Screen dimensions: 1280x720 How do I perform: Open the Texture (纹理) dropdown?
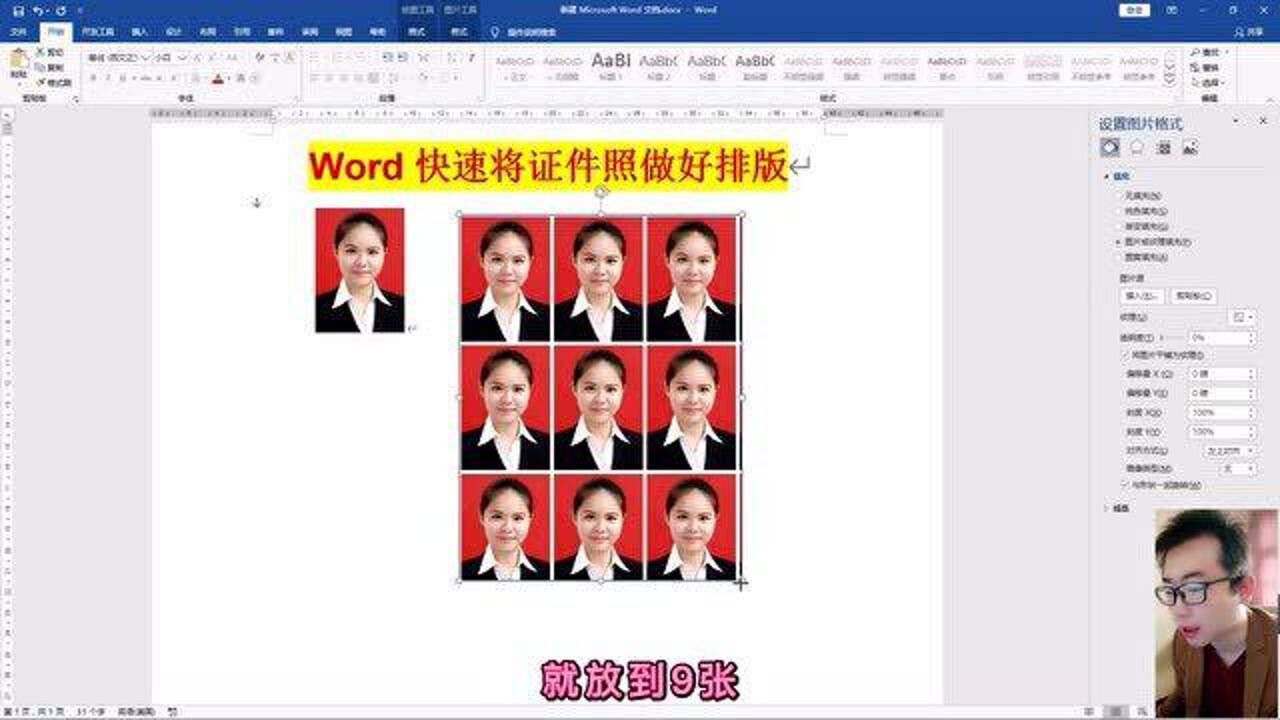(1241, 317)
